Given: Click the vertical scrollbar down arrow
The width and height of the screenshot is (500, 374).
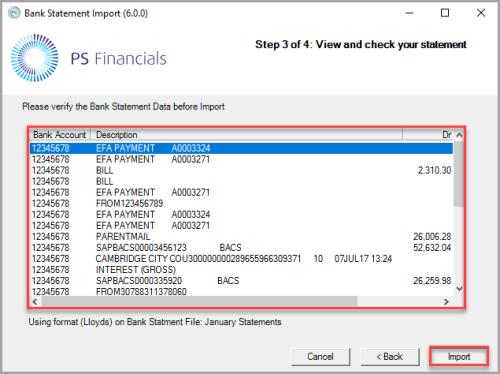Looking at the screenshot, I should coord(459,289).
